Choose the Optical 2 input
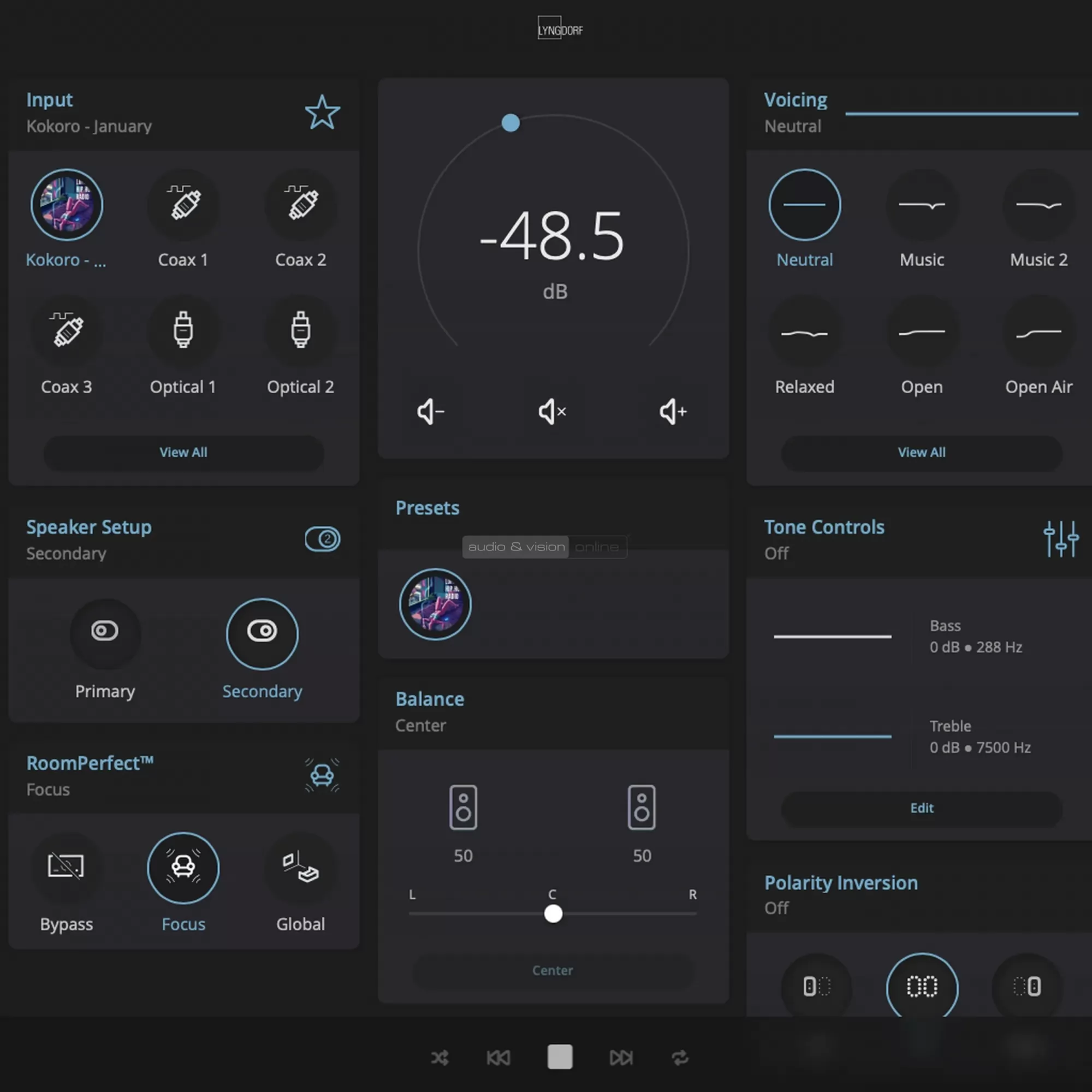The height and width of the screenshot is (1092, 1092). point(300,331)
